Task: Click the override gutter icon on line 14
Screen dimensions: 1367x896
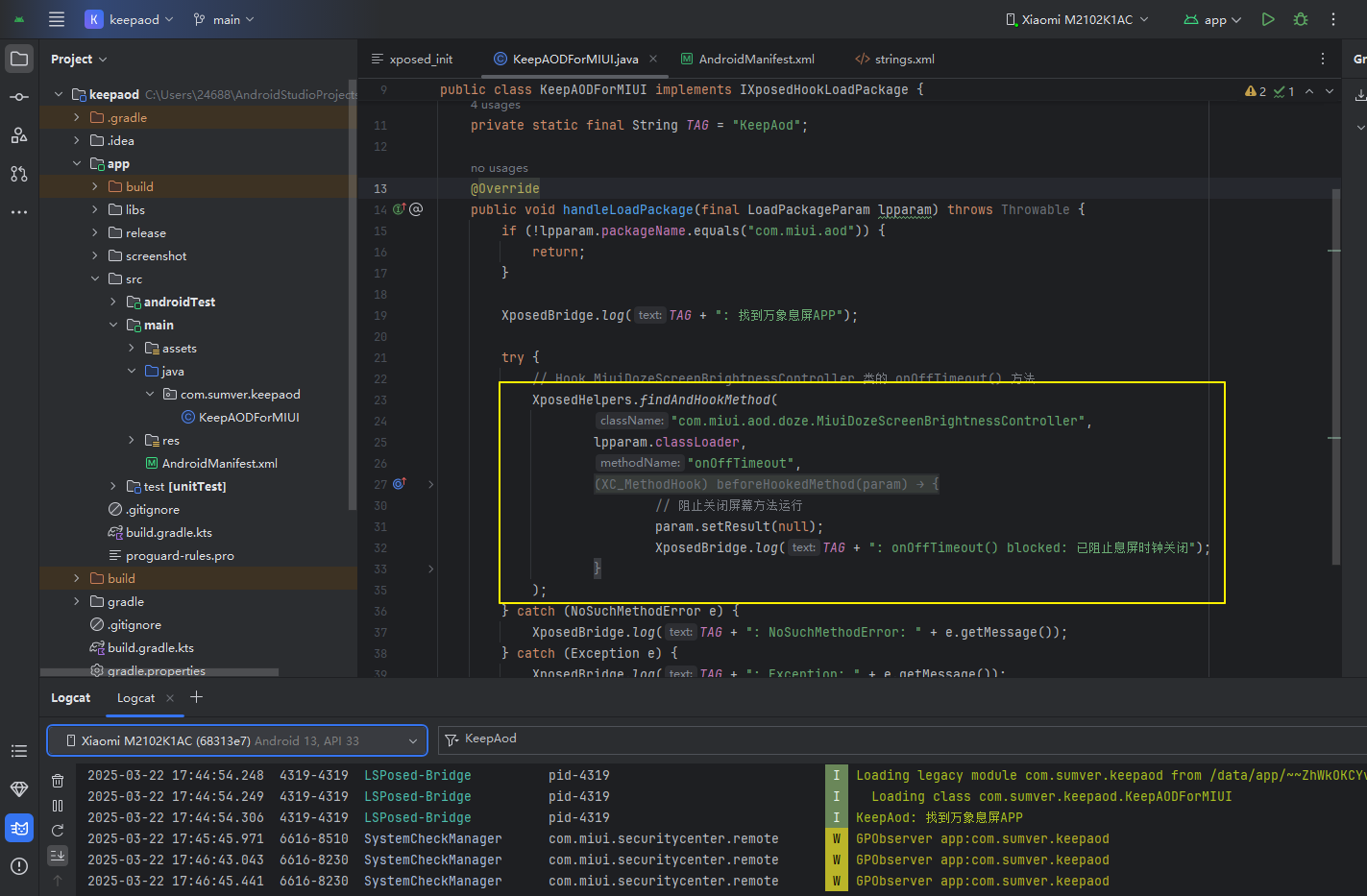Action: pyautogui.click(x=400, y=209)
